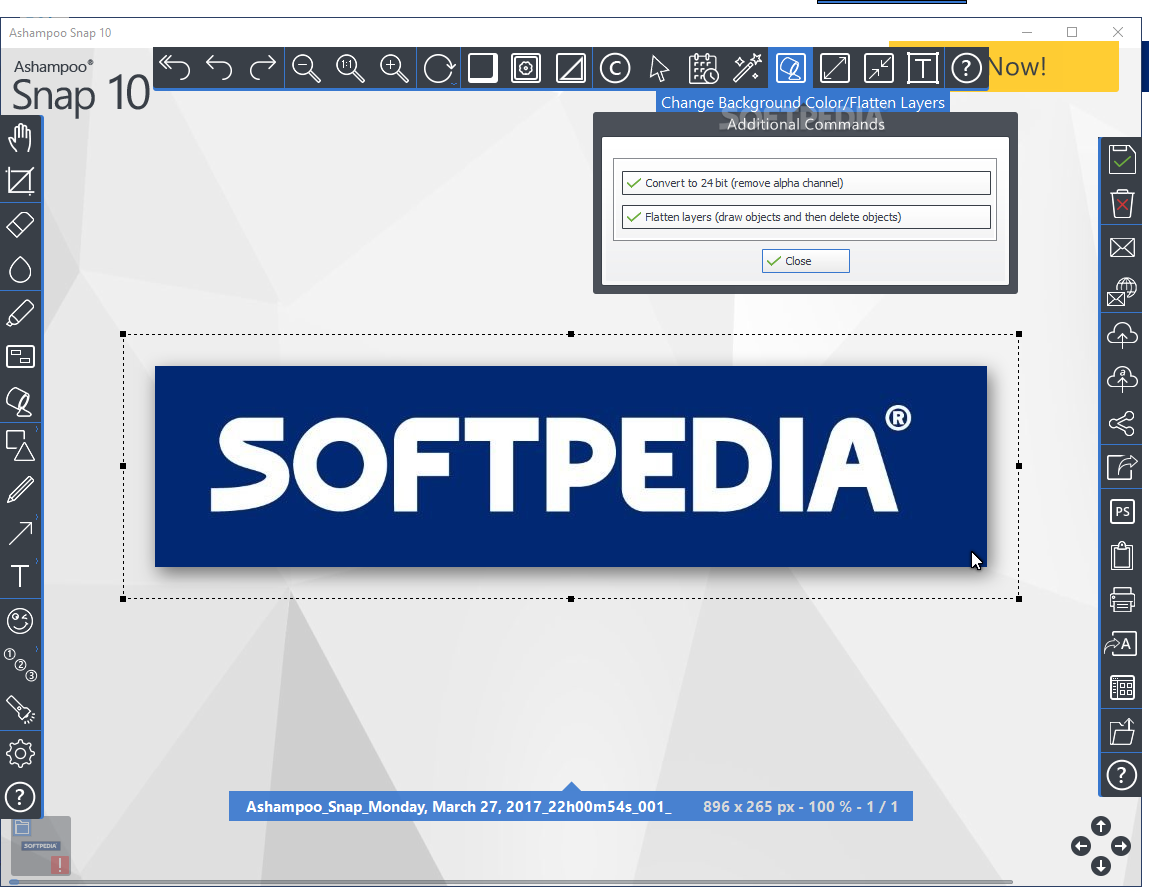Click the right navigation arrow
Screen dimensions: 1149x887
[x=1120, y=846]
